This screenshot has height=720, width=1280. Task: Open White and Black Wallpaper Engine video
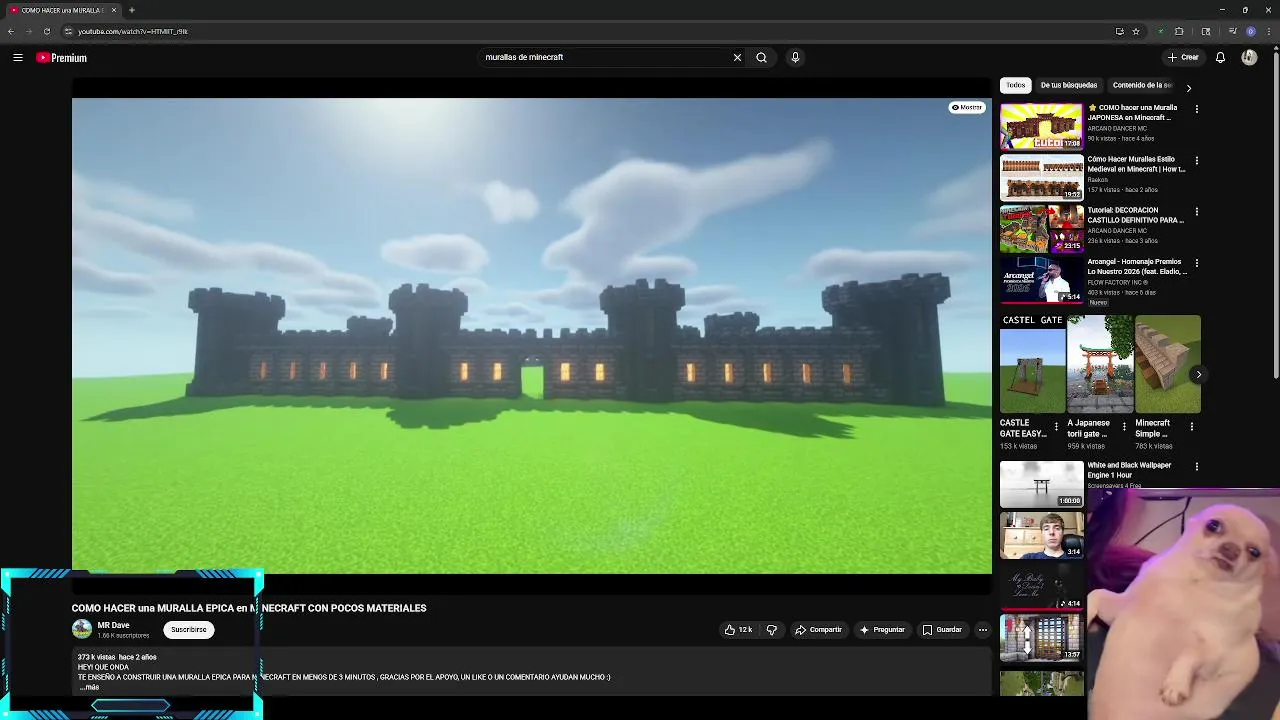(1042, 484)
